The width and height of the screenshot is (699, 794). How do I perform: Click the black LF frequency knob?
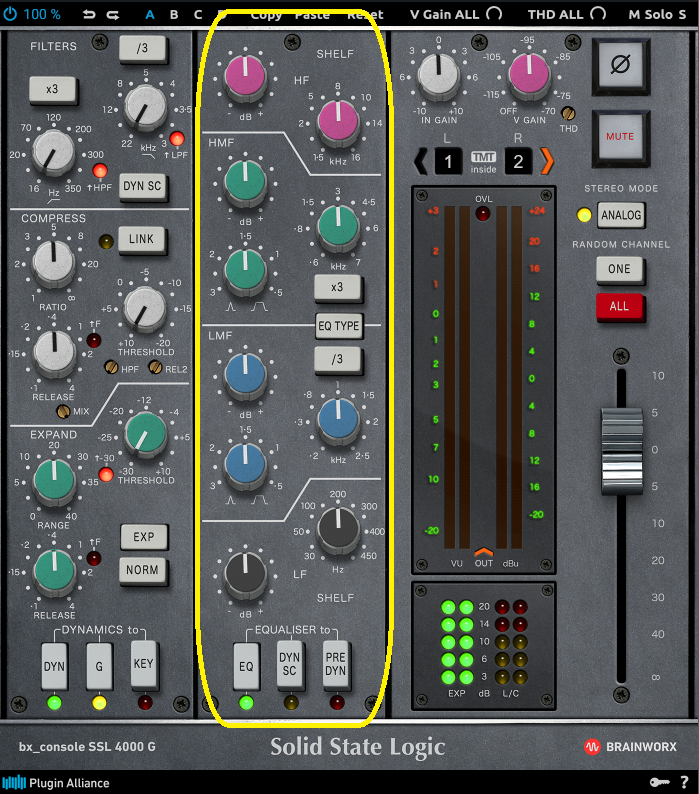coord(338,528)
